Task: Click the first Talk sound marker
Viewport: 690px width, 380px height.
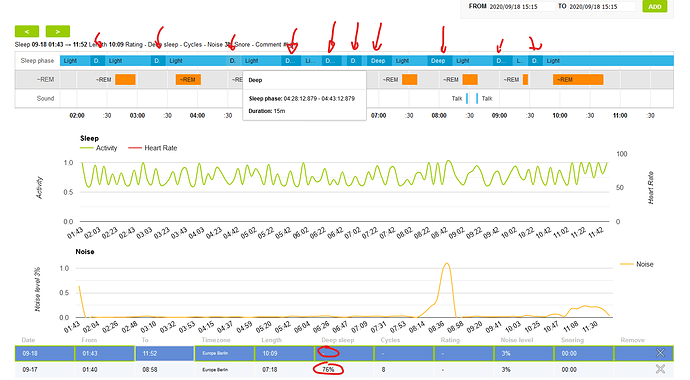Action: click(467, 99)
